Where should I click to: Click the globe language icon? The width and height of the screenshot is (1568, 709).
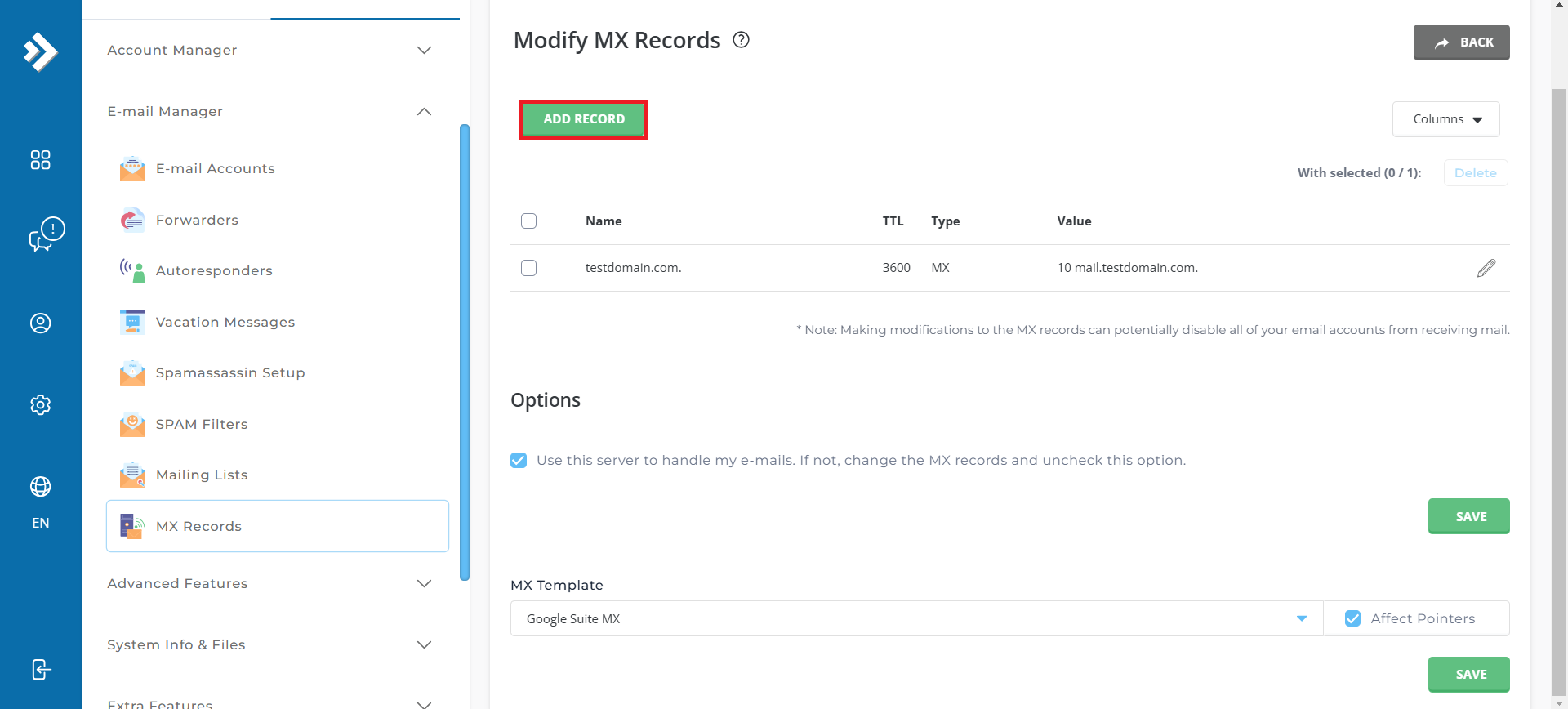click(x=40, y=487)
